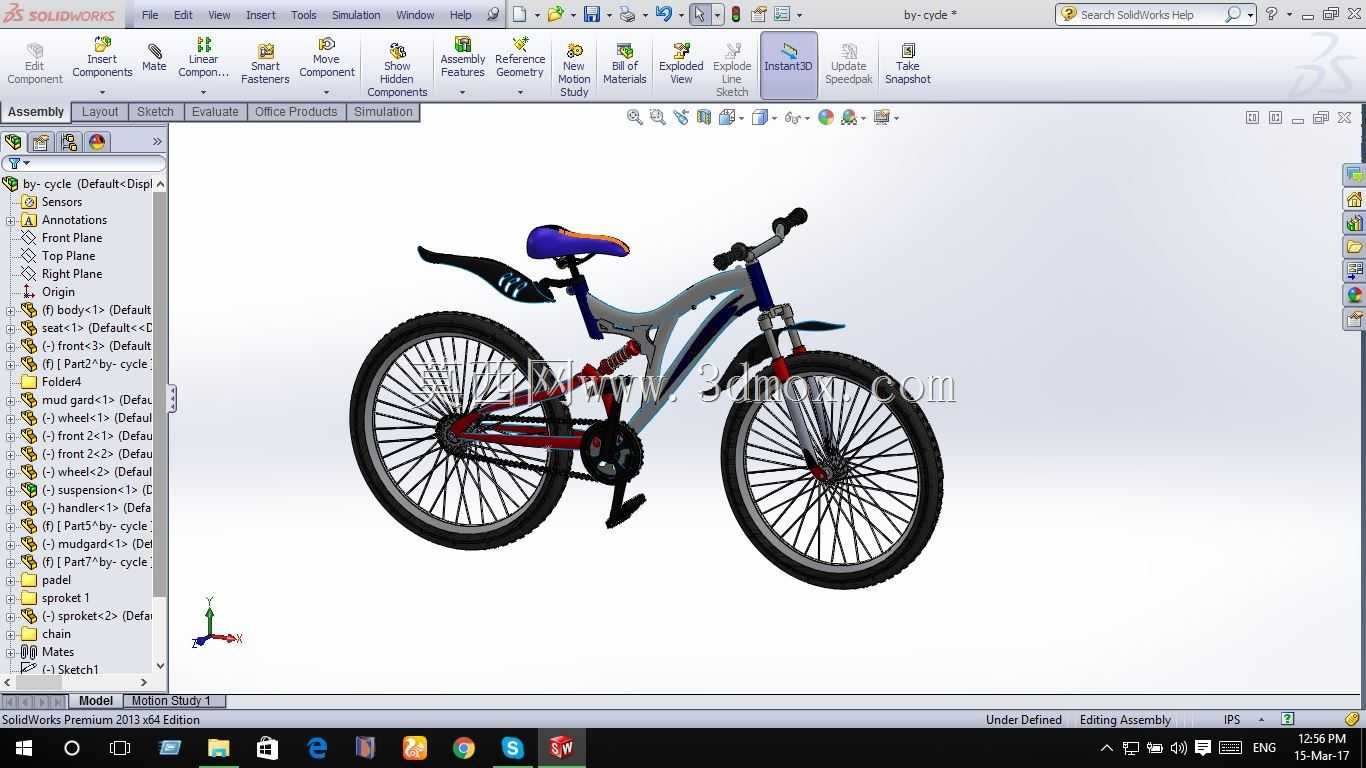Switch to the Motion Study 1 tab

(171, 701)
